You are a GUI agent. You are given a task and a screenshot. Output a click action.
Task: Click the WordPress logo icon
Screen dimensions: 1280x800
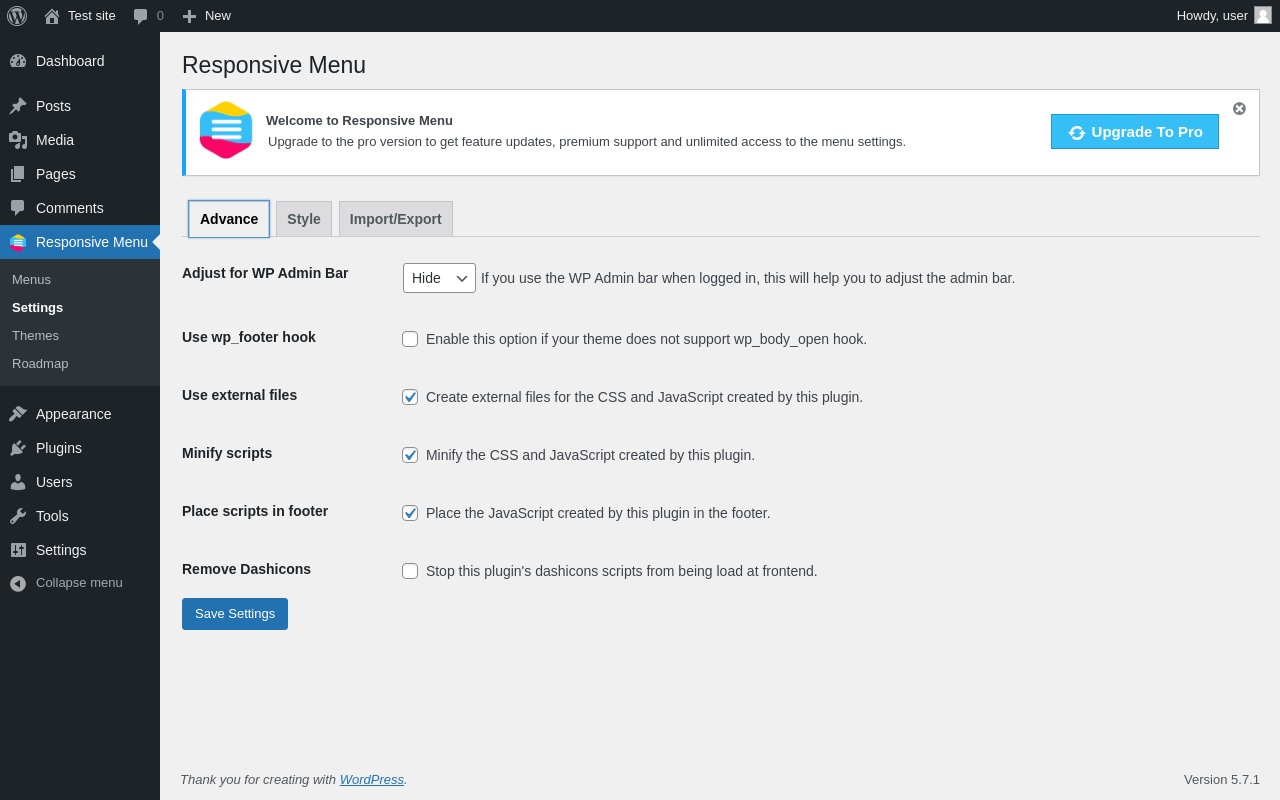coord(17,16)
